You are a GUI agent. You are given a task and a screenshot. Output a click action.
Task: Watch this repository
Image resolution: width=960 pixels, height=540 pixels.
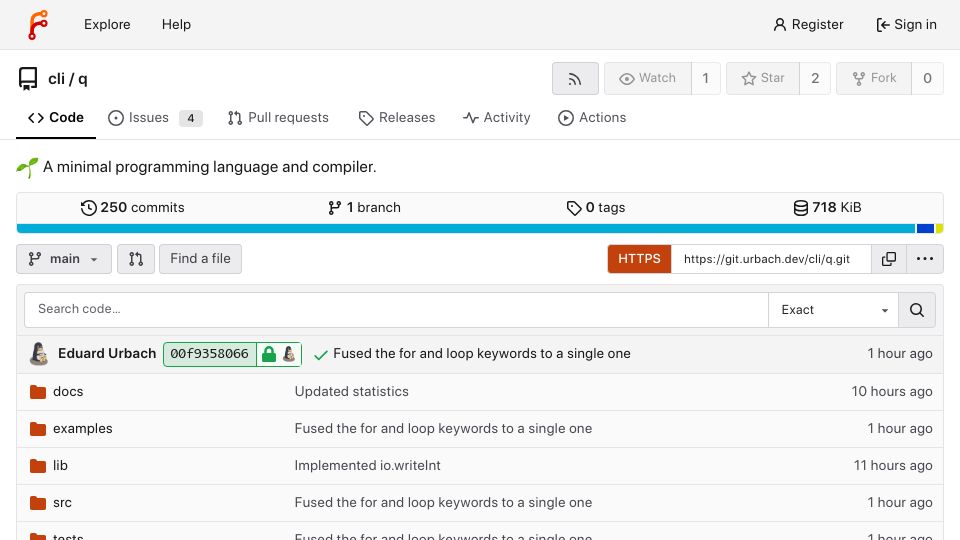click(x=648, y=78)
